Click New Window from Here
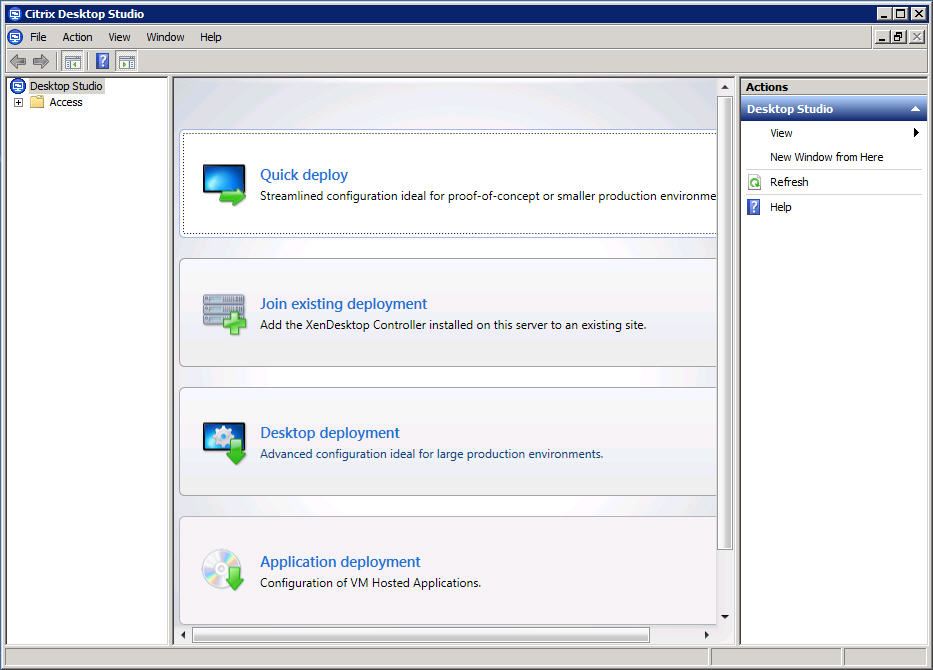The image size is (933, 670). point(826,157)
